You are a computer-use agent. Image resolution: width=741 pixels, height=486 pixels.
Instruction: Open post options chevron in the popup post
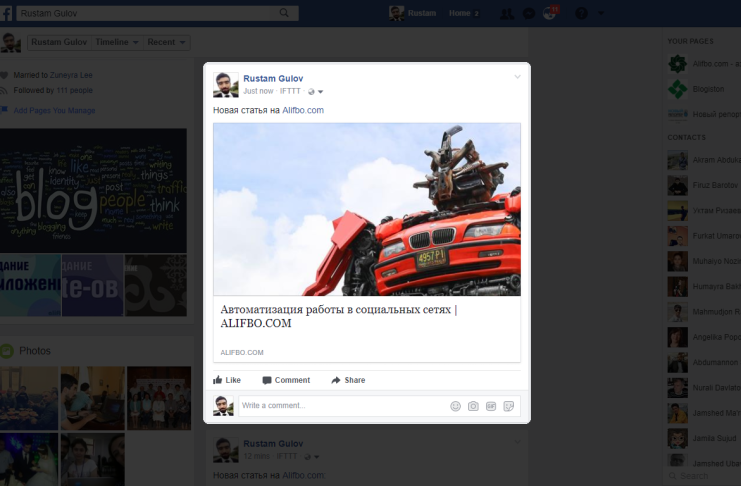point(517,77)
